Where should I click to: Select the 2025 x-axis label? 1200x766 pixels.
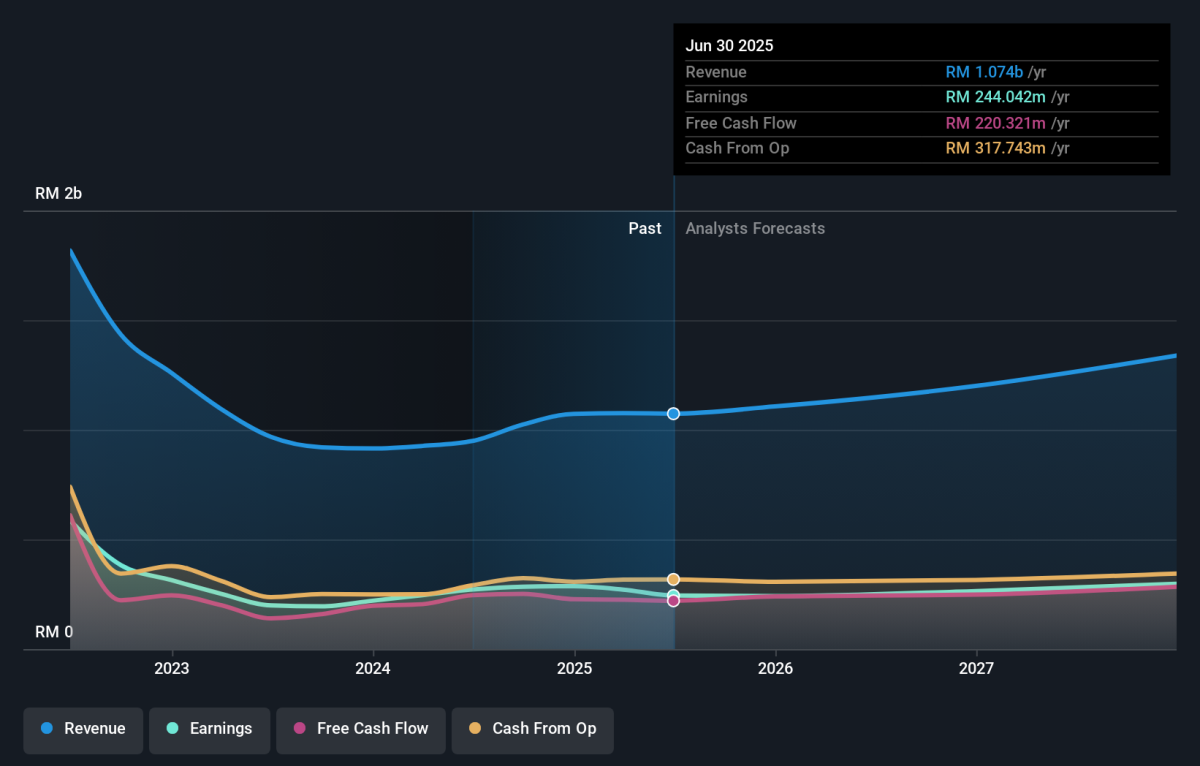574,668
